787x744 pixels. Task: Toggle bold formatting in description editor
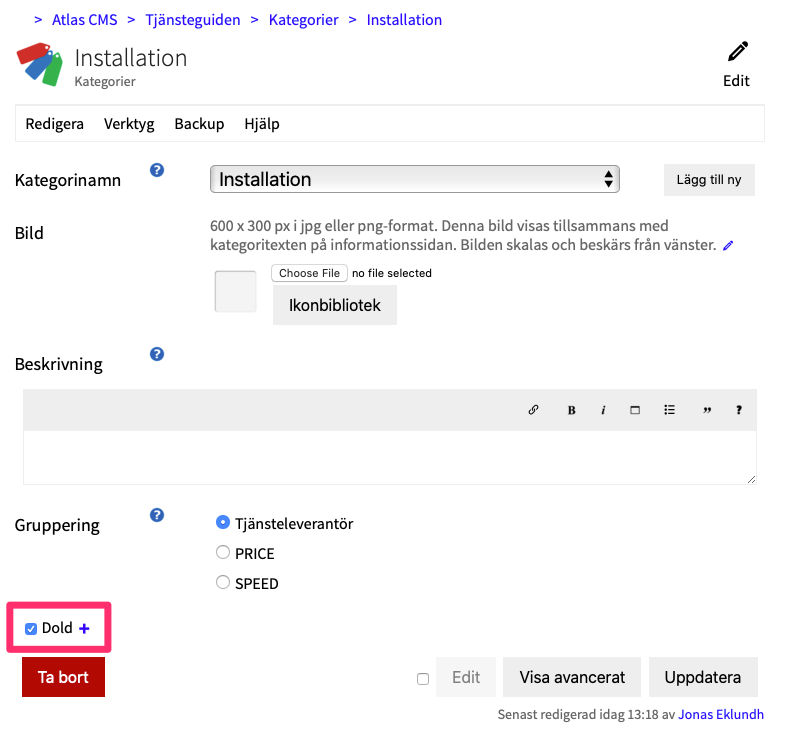tap(571, 410)
